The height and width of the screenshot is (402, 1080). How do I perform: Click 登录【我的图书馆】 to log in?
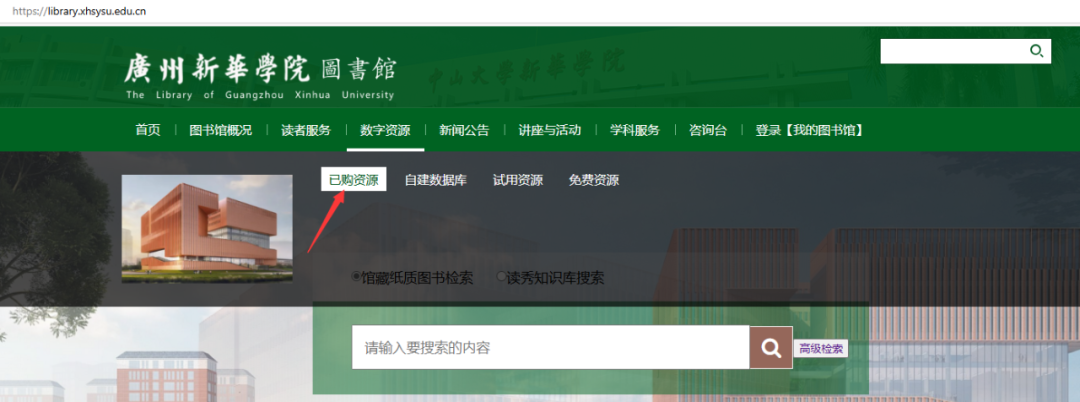coord(809,130)
